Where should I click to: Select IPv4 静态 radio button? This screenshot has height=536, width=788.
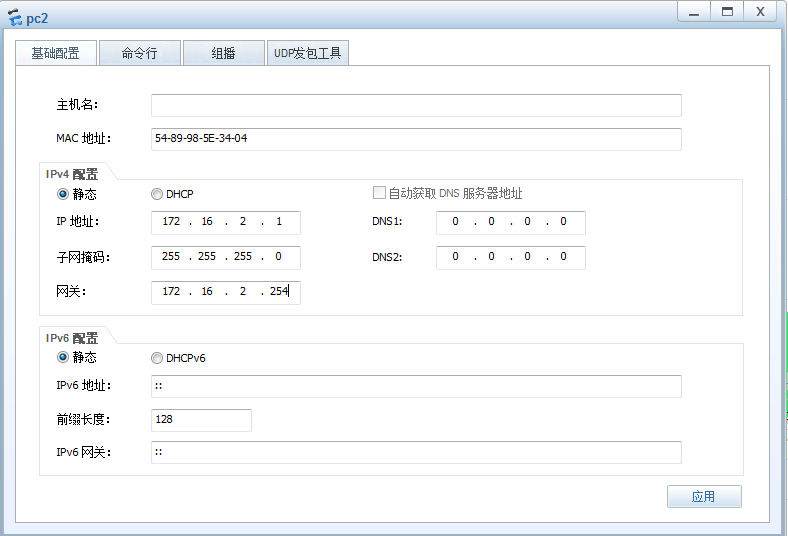click(63, 194)
